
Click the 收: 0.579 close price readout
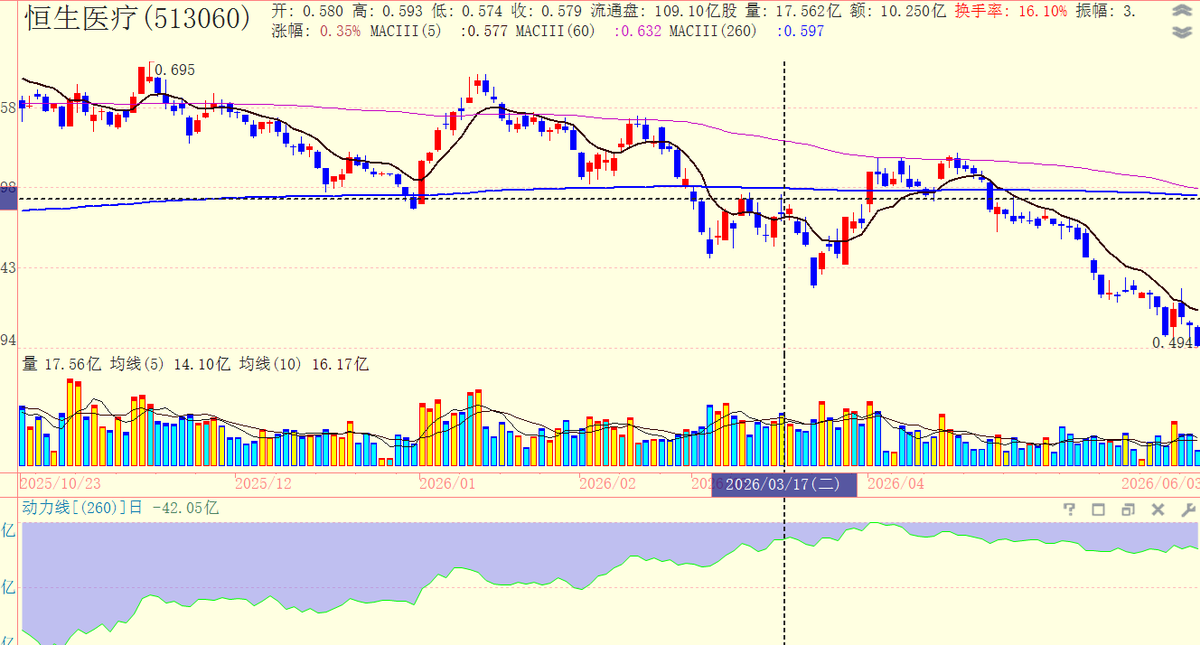point(546,11)
